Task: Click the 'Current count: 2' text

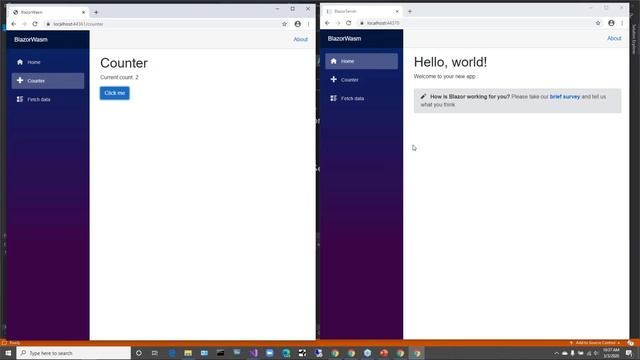Action: click(x=119, y=77)
